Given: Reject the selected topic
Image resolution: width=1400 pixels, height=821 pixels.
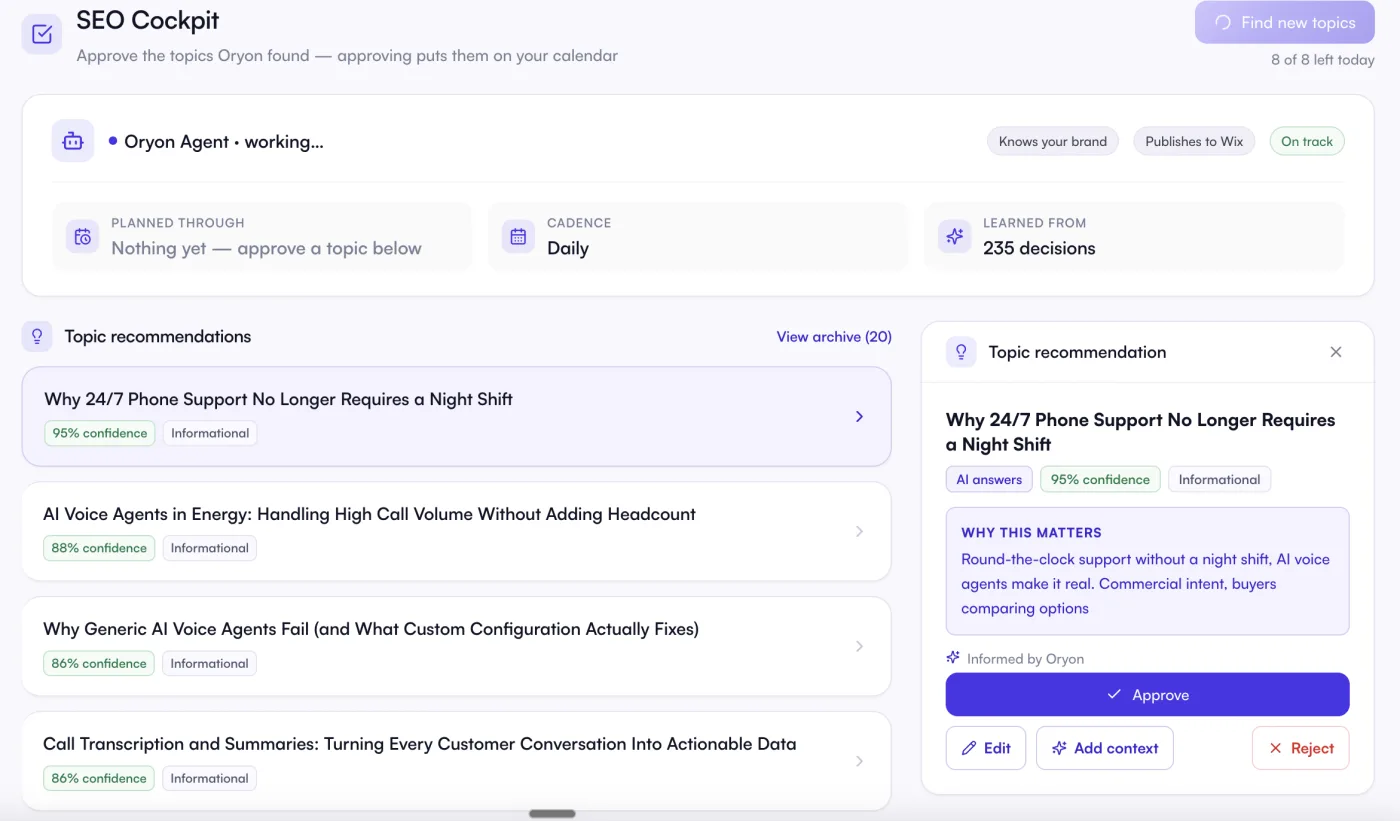Looking at the screenshot, I should point(1300,748).
